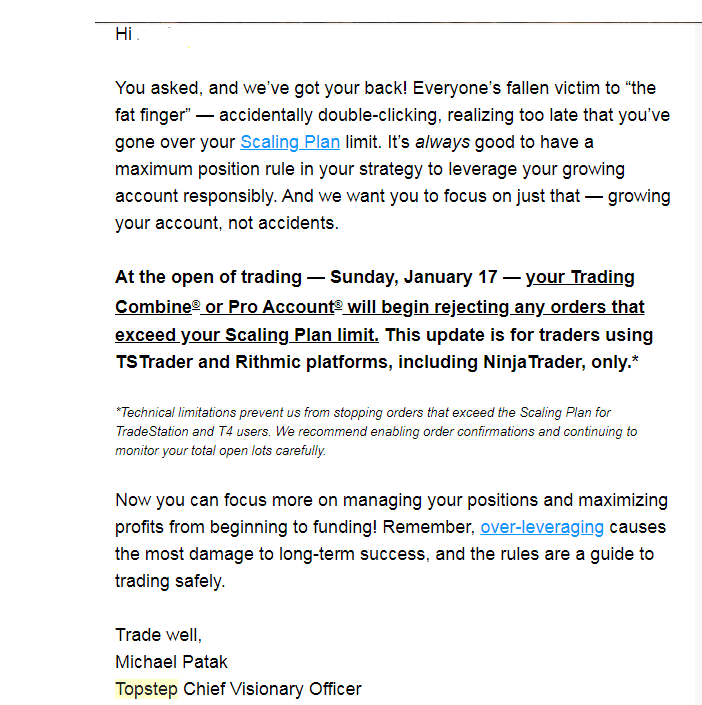Click the signature name 'Michael Patak'

(x=171, y=662)
